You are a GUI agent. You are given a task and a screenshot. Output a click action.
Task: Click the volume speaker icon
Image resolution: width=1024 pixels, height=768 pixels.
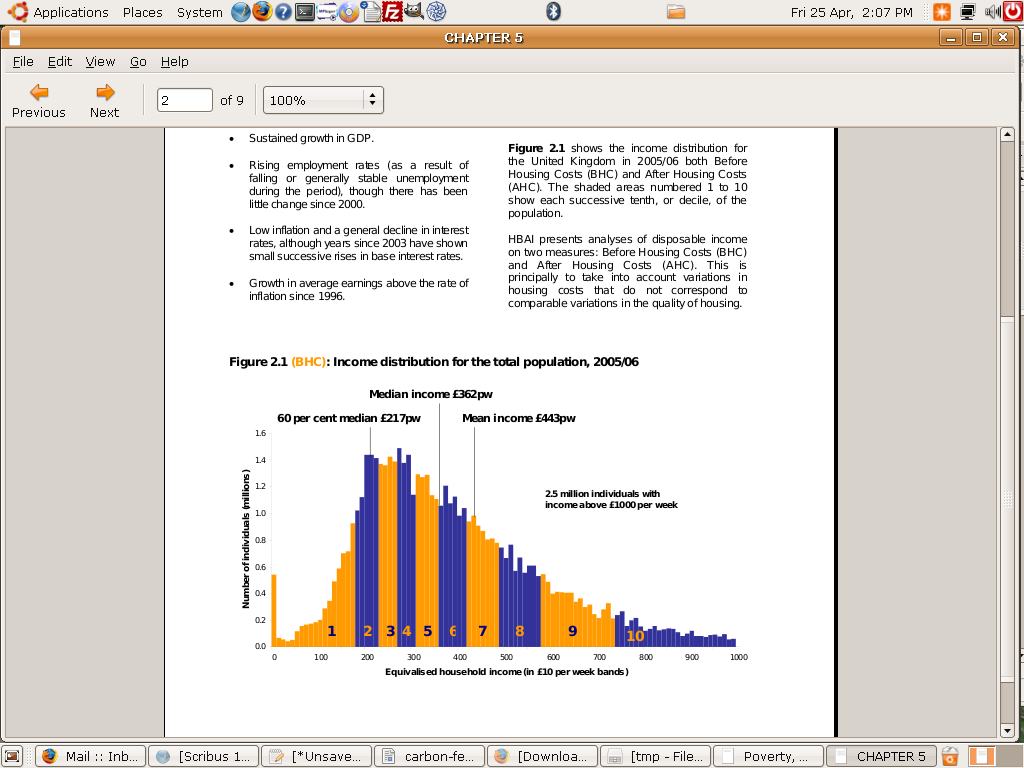[992, 12]
